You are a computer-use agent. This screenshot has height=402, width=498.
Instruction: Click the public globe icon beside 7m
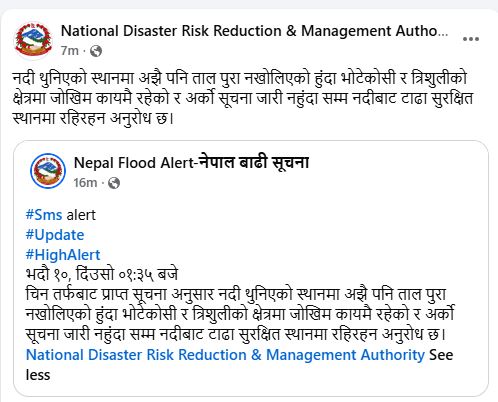click(x=96, y=51)
